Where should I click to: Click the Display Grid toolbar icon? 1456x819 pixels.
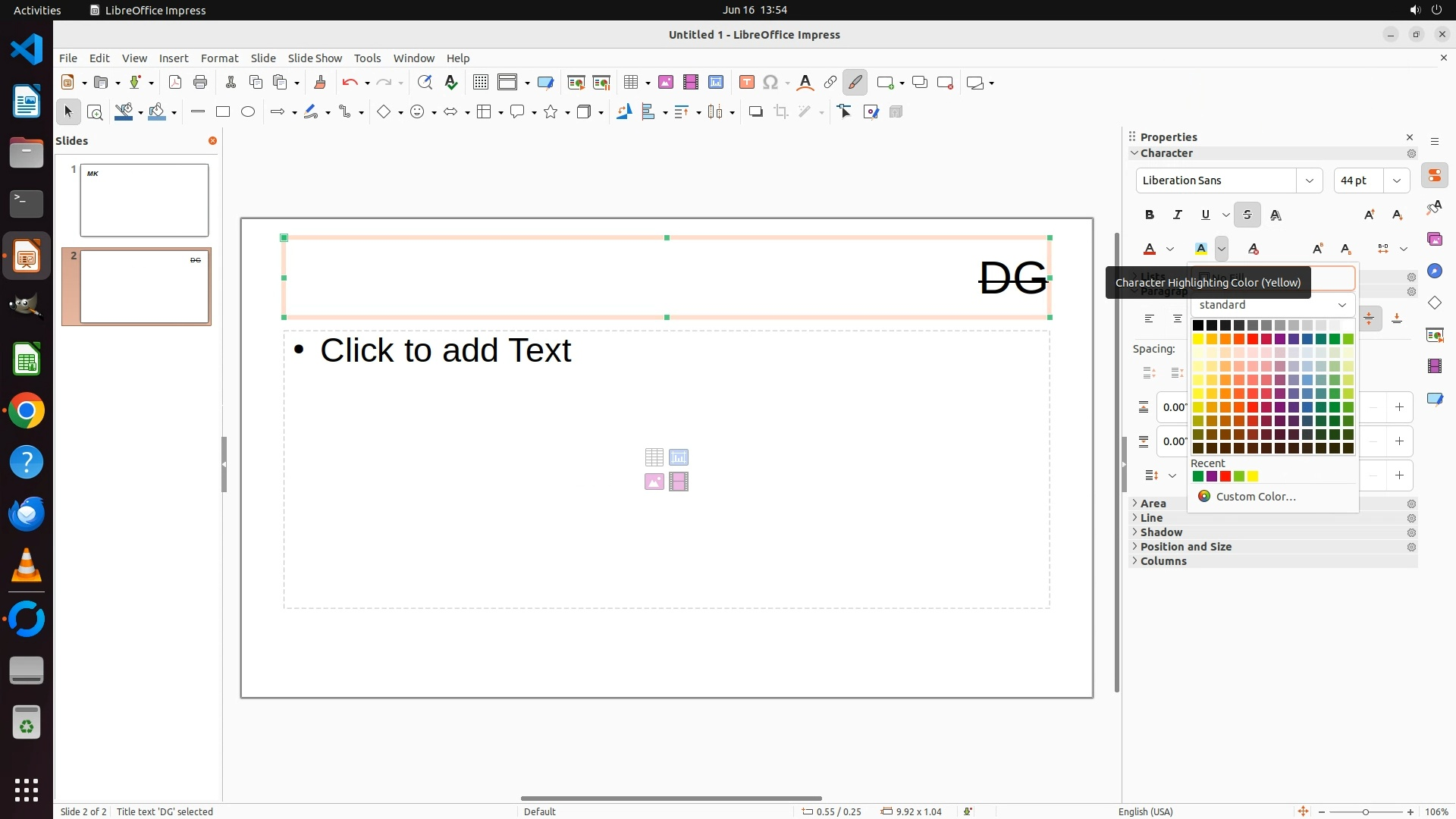pyautogui.click(x=480, y=83)
